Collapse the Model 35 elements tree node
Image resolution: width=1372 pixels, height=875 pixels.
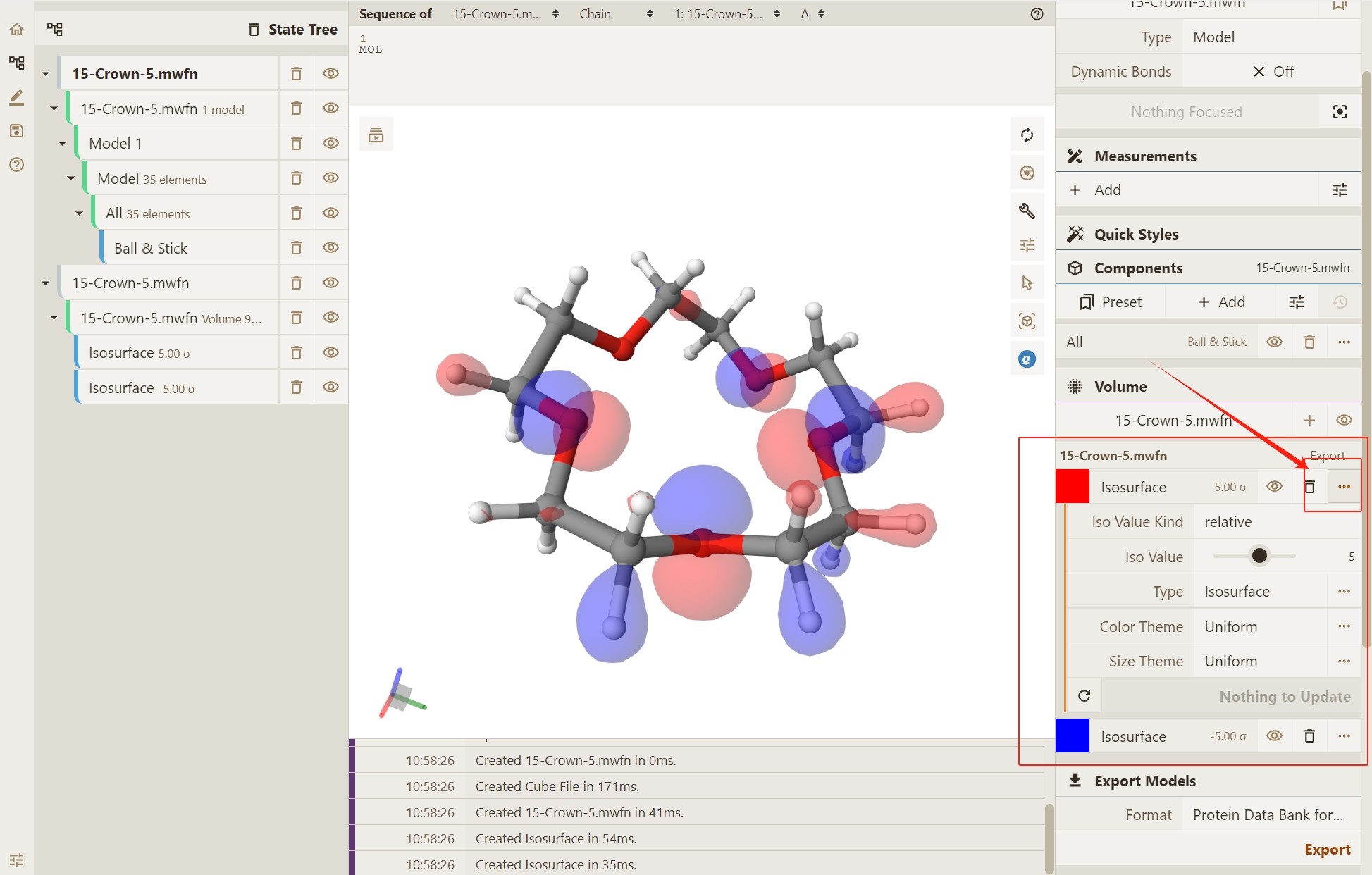point(70,178)
